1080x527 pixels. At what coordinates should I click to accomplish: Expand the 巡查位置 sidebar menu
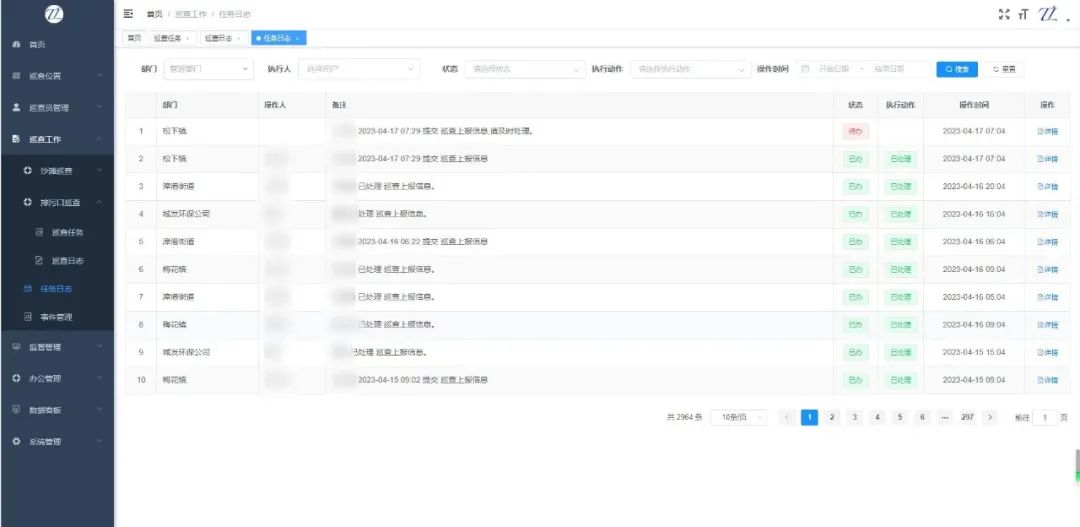(x=57, y=76)
